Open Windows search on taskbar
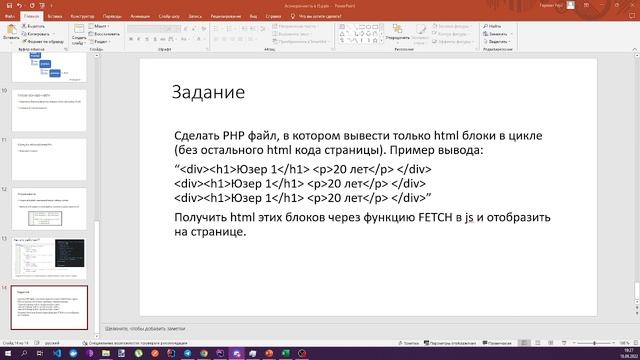The width and height of the screenshot is (640, 360). (24, 353)
